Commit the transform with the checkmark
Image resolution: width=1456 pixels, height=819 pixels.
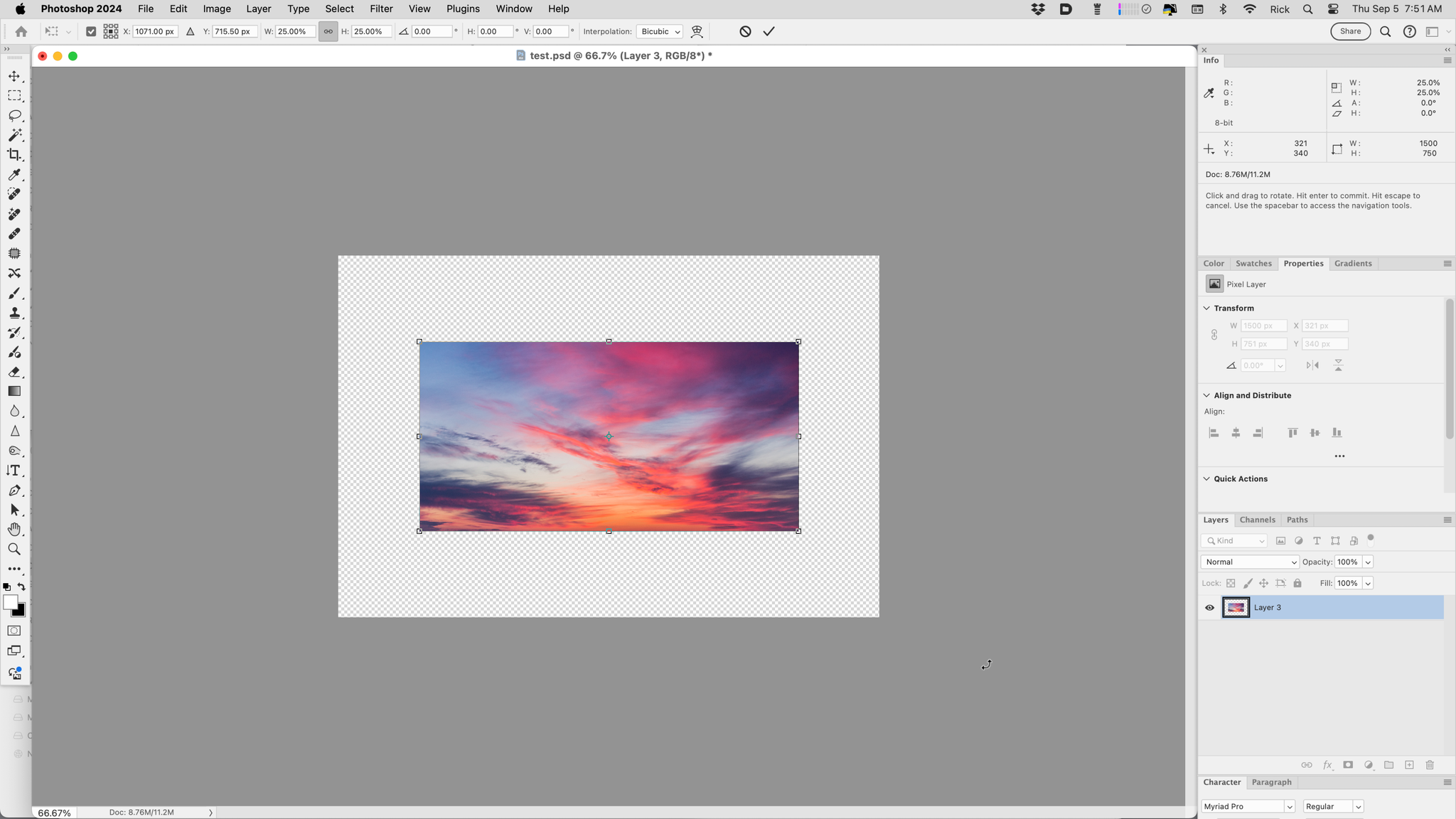[x=769, y=31]
